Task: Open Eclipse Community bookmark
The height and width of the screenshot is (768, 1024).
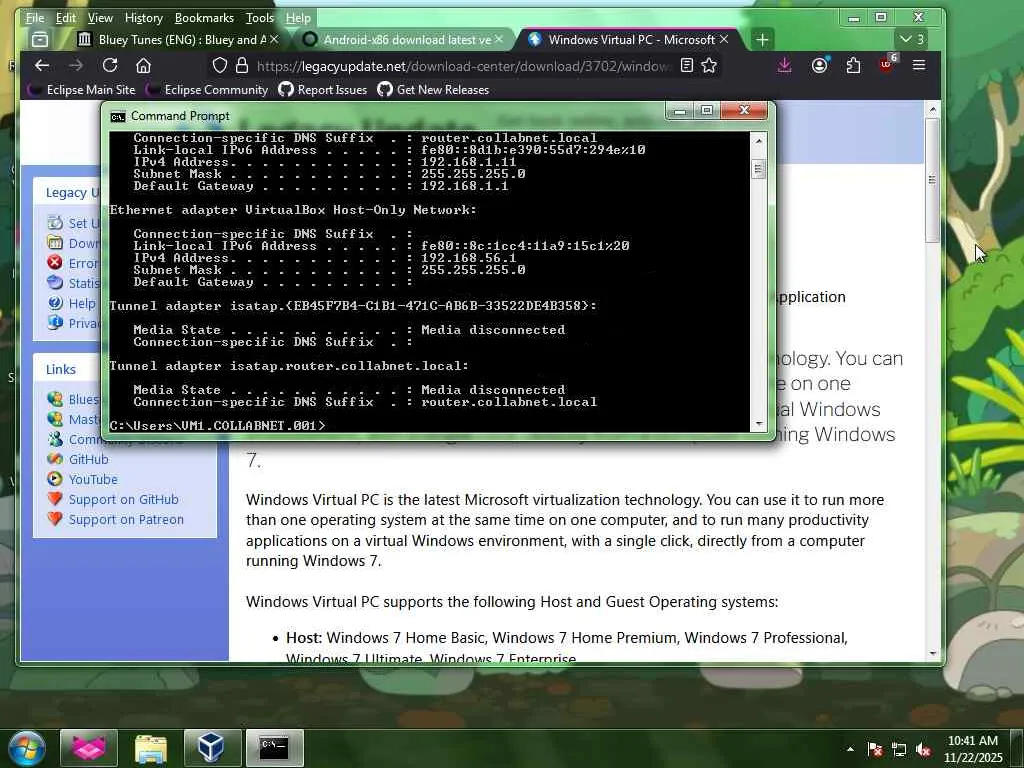Action: click(x=207, y=90)
